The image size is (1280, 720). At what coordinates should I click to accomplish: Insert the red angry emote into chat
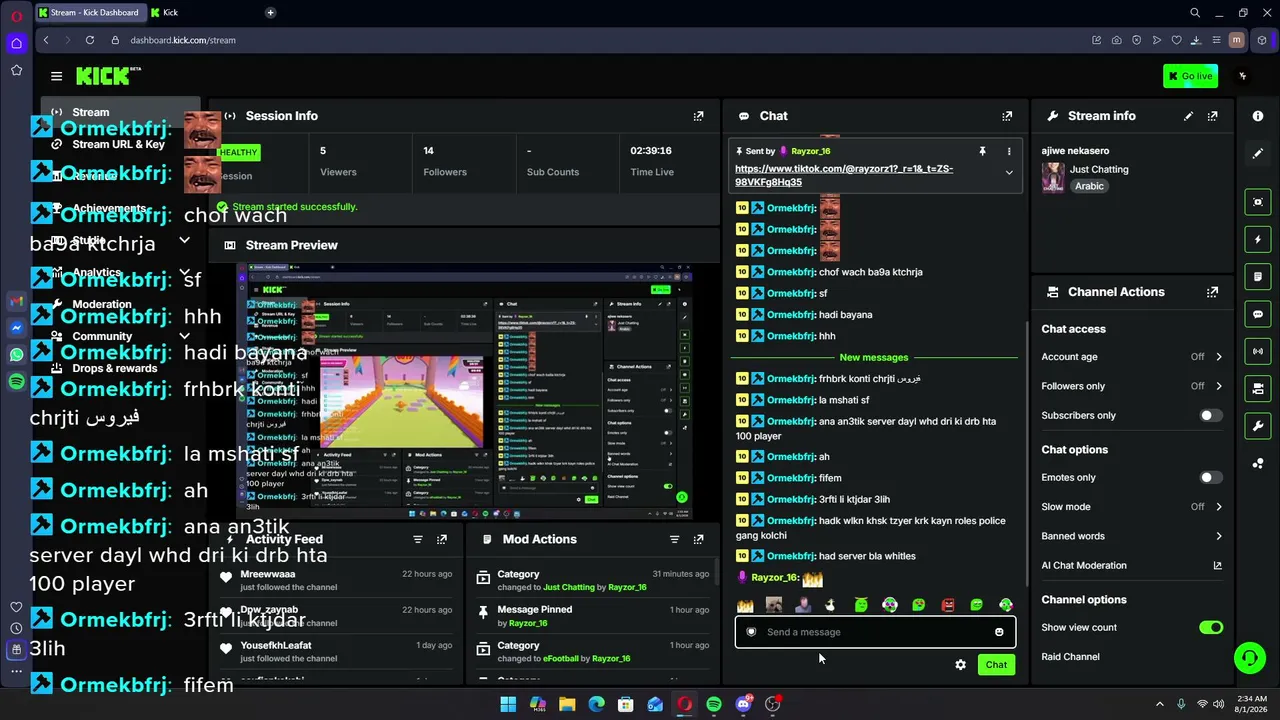[948, 605]
